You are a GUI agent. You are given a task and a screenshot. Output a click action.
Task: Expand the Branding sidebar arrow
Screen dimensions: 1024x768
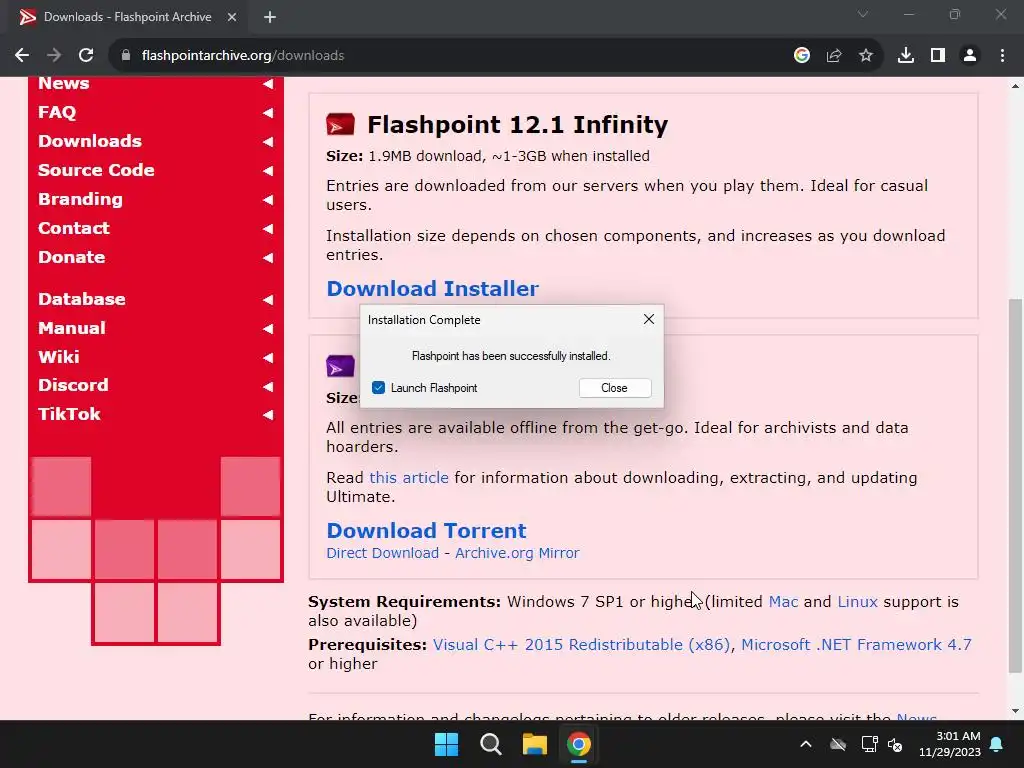click(268, 199)
